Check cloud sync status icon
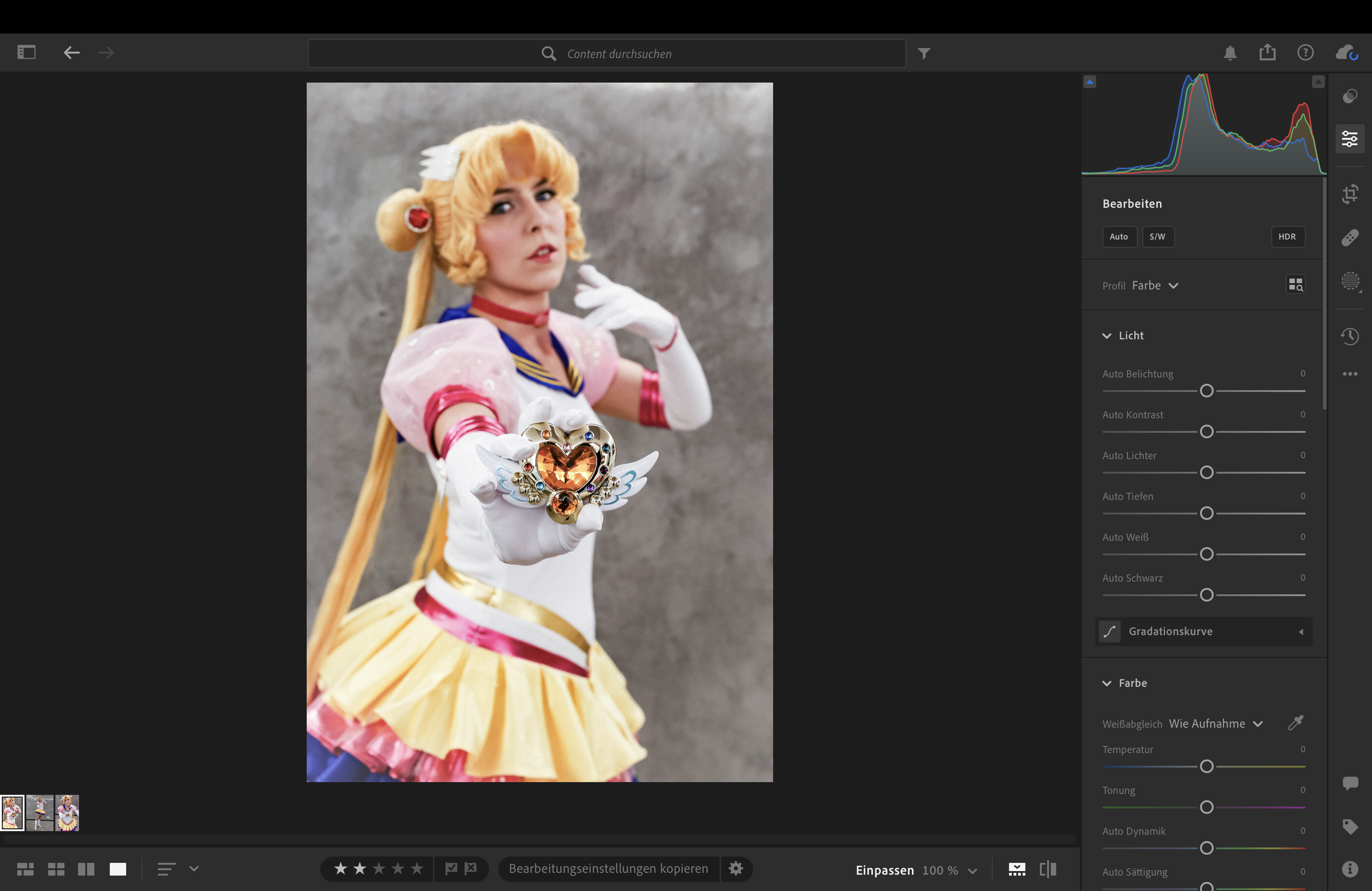1372x891 pixels. (1347, 53)
